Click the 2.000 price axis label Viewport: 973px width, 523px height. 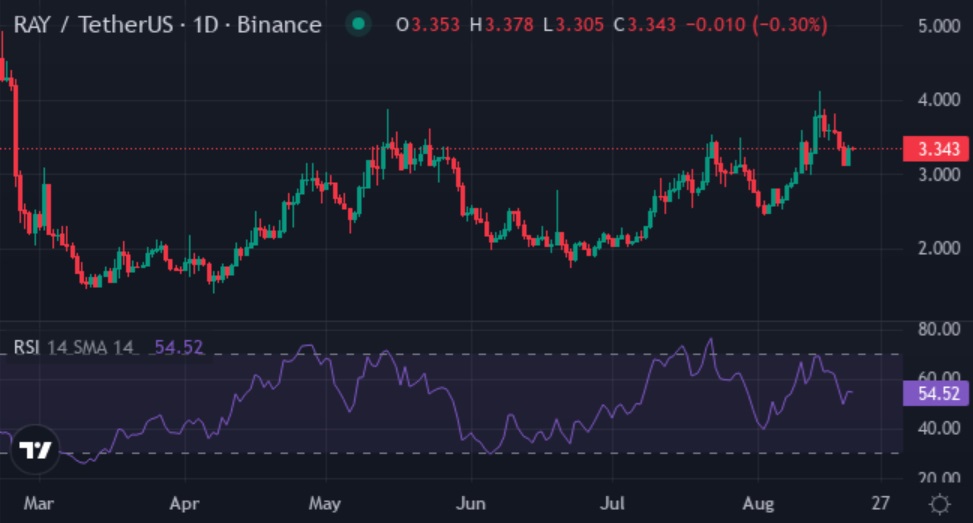click(x=939, y=249)
